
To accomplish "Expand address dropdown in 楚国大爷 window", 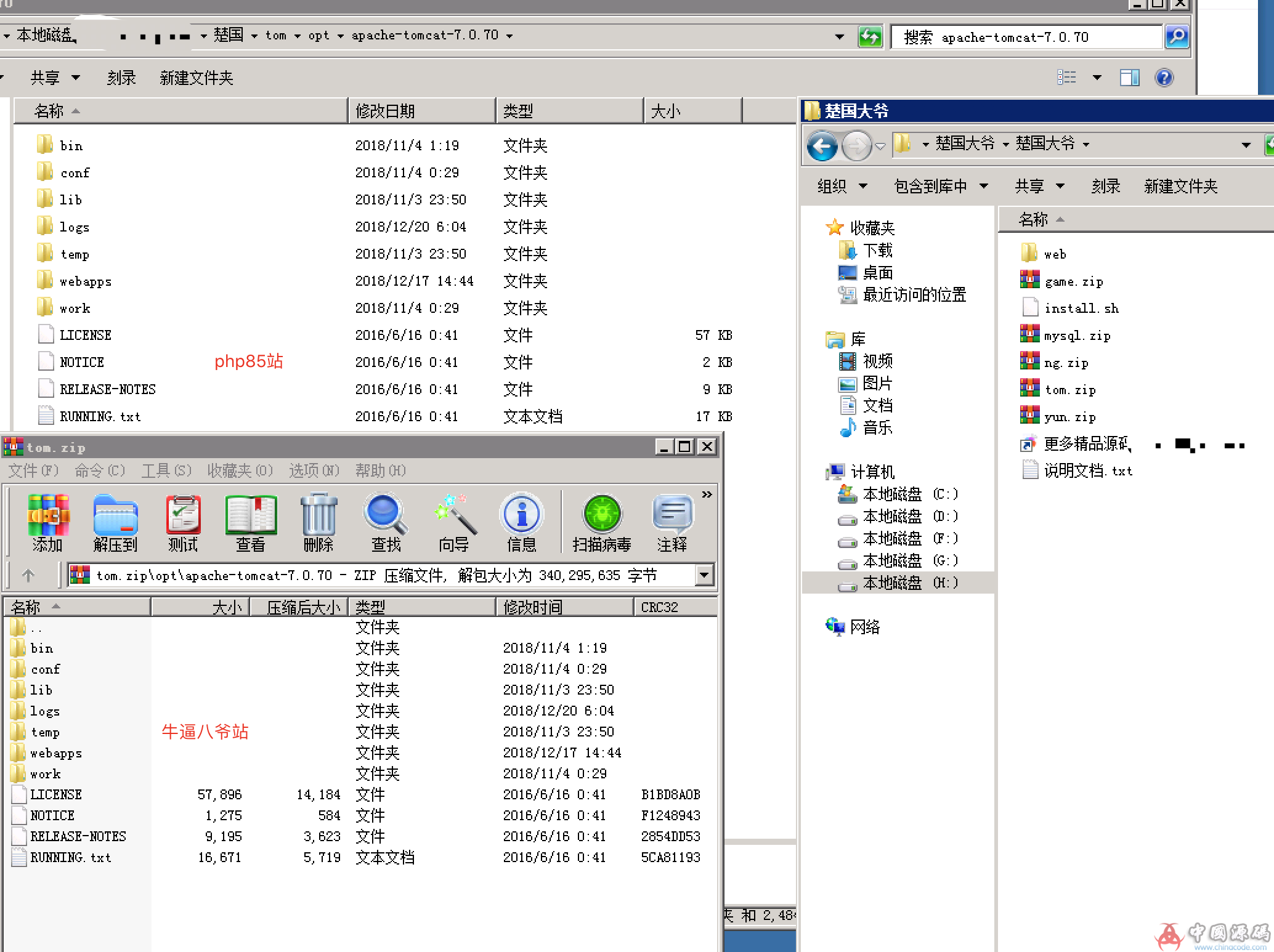I will (1246, 145).
